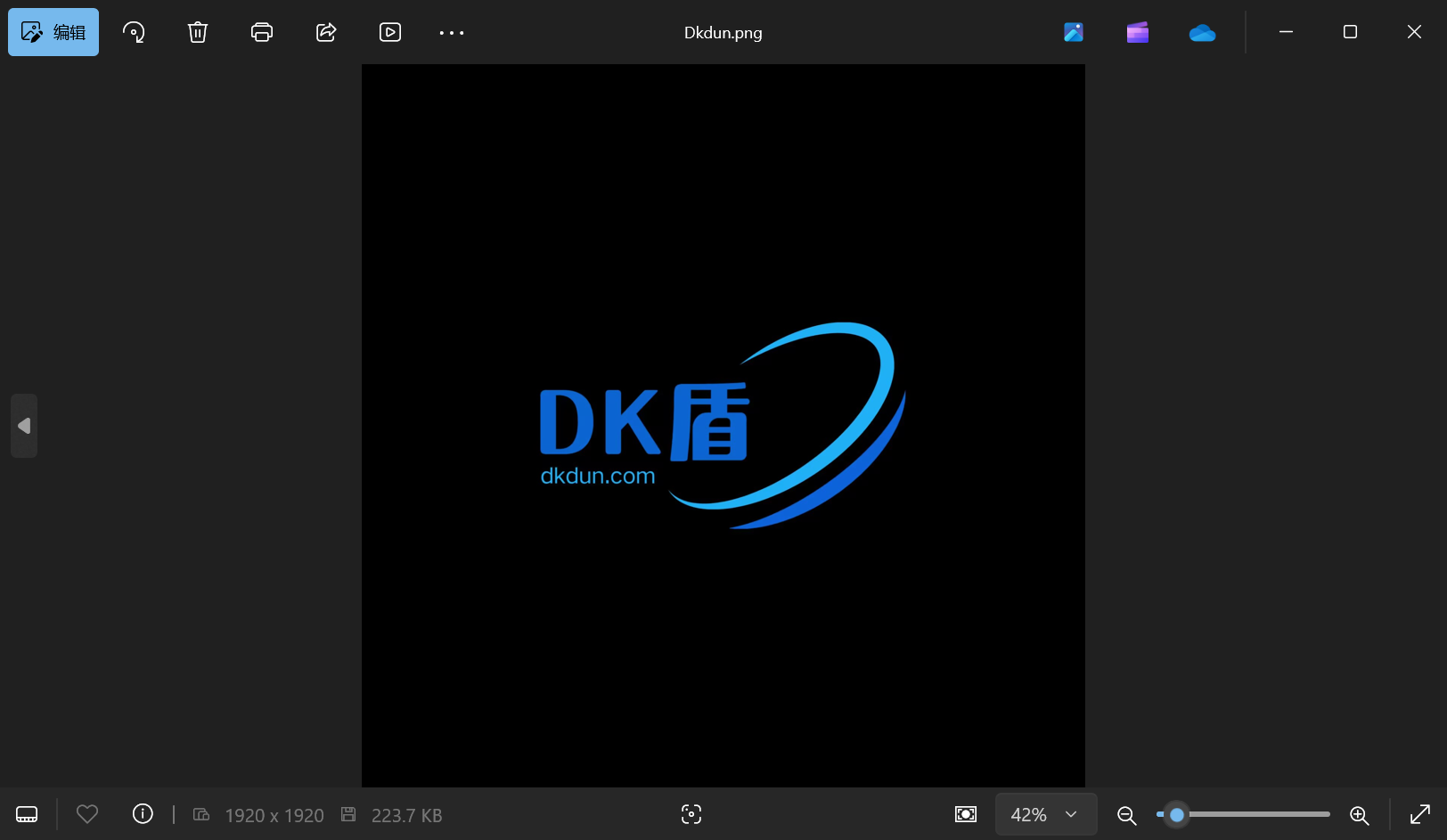Zoom out with the minus magnifier
1447x840 pixels.
pyautogui.click(x=1127, y=815)
